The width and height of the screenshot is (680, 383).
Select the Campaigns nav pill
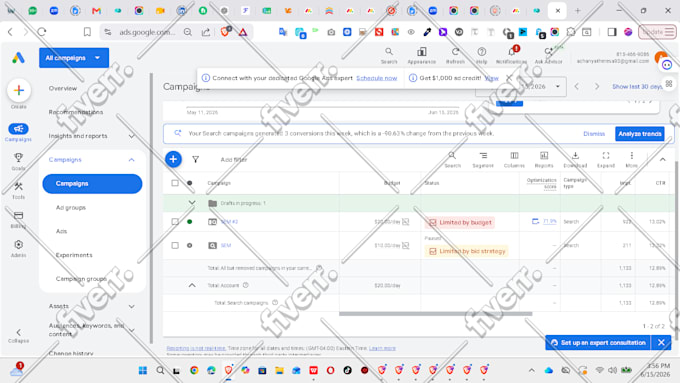[92, 183]
